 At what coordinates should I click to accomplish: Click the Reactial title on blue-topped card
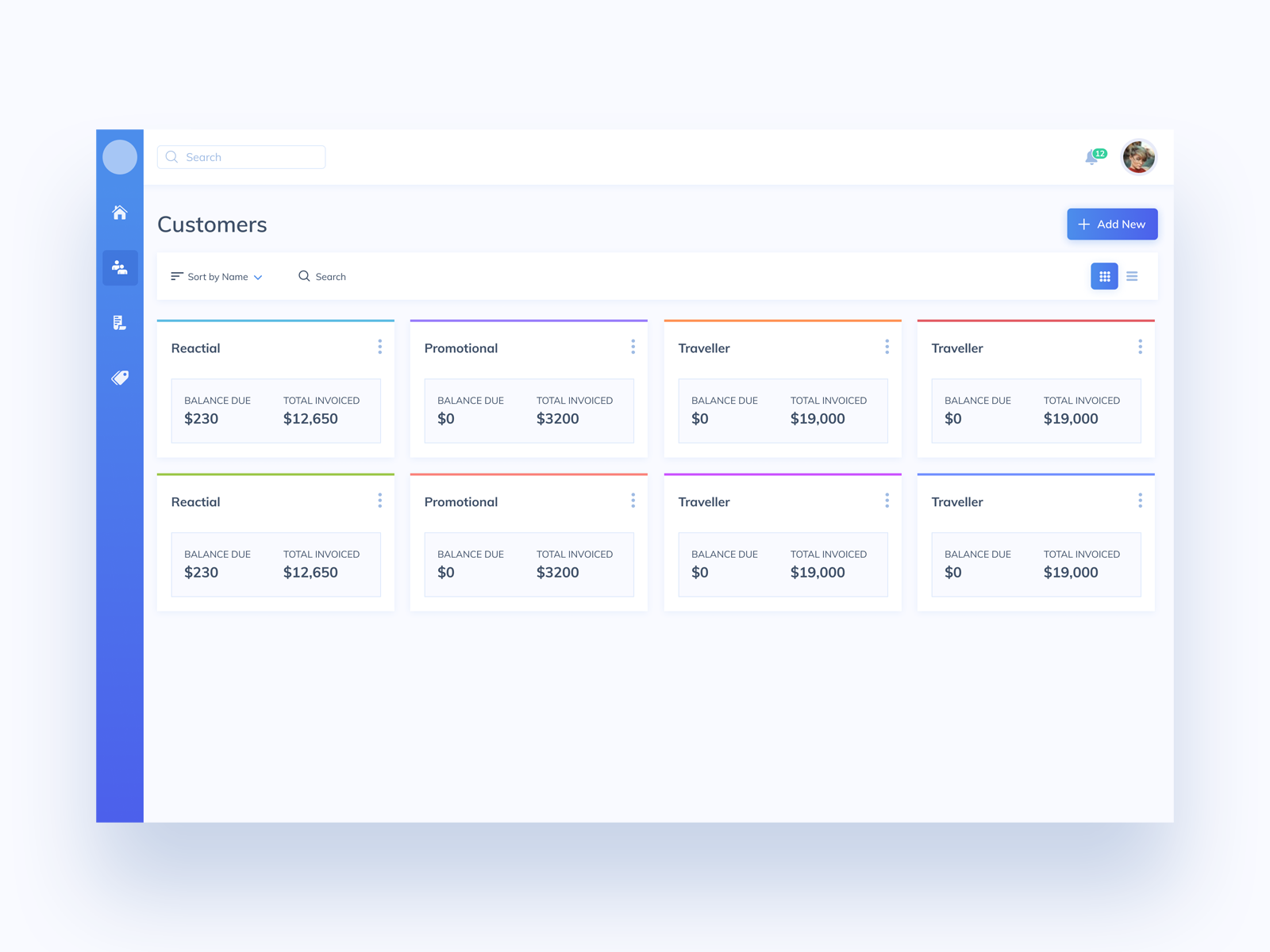(x=196, y=348)
